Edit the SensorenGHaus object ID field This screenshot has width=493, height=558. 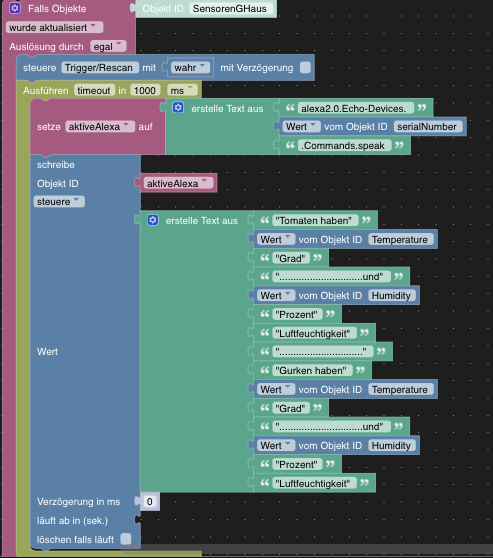click(x=230, y=9)
